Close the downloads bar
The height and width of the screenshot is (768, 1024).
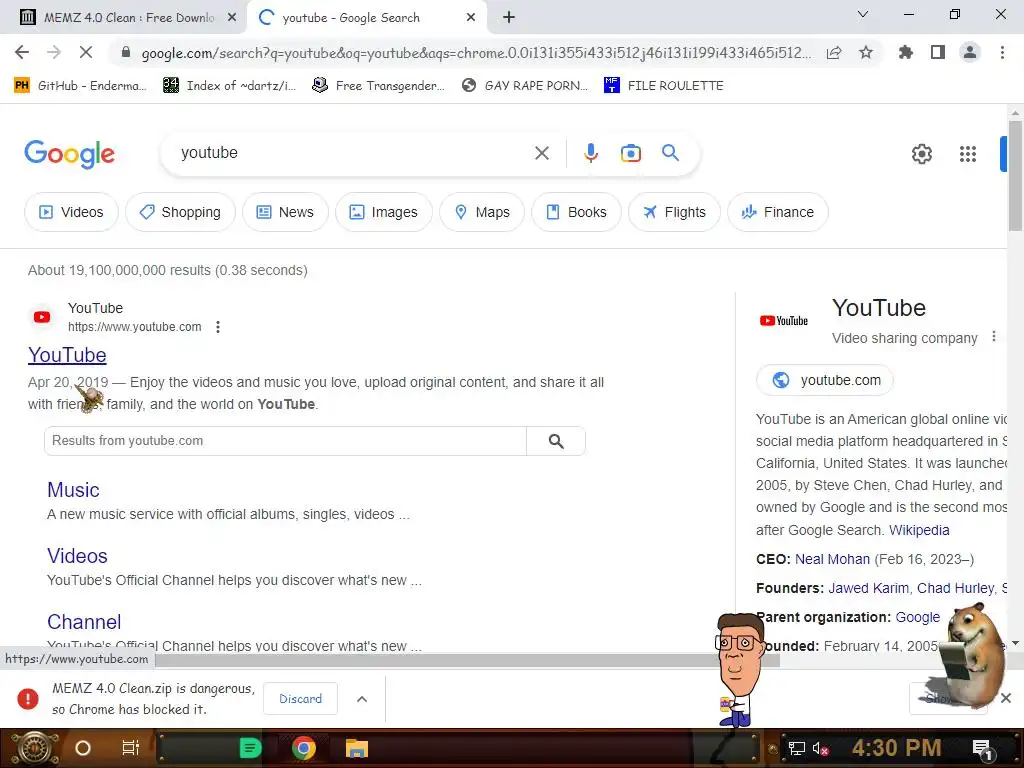[x=1006, y=698]
